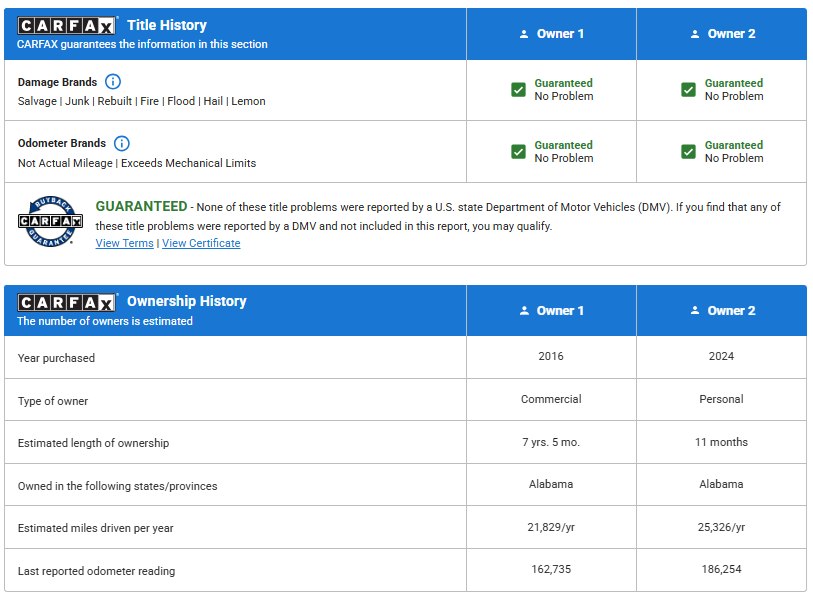Click Owner 1 year purchased value 2016
The height and width of the screenshot is (600, 813).
coord(551,356)
